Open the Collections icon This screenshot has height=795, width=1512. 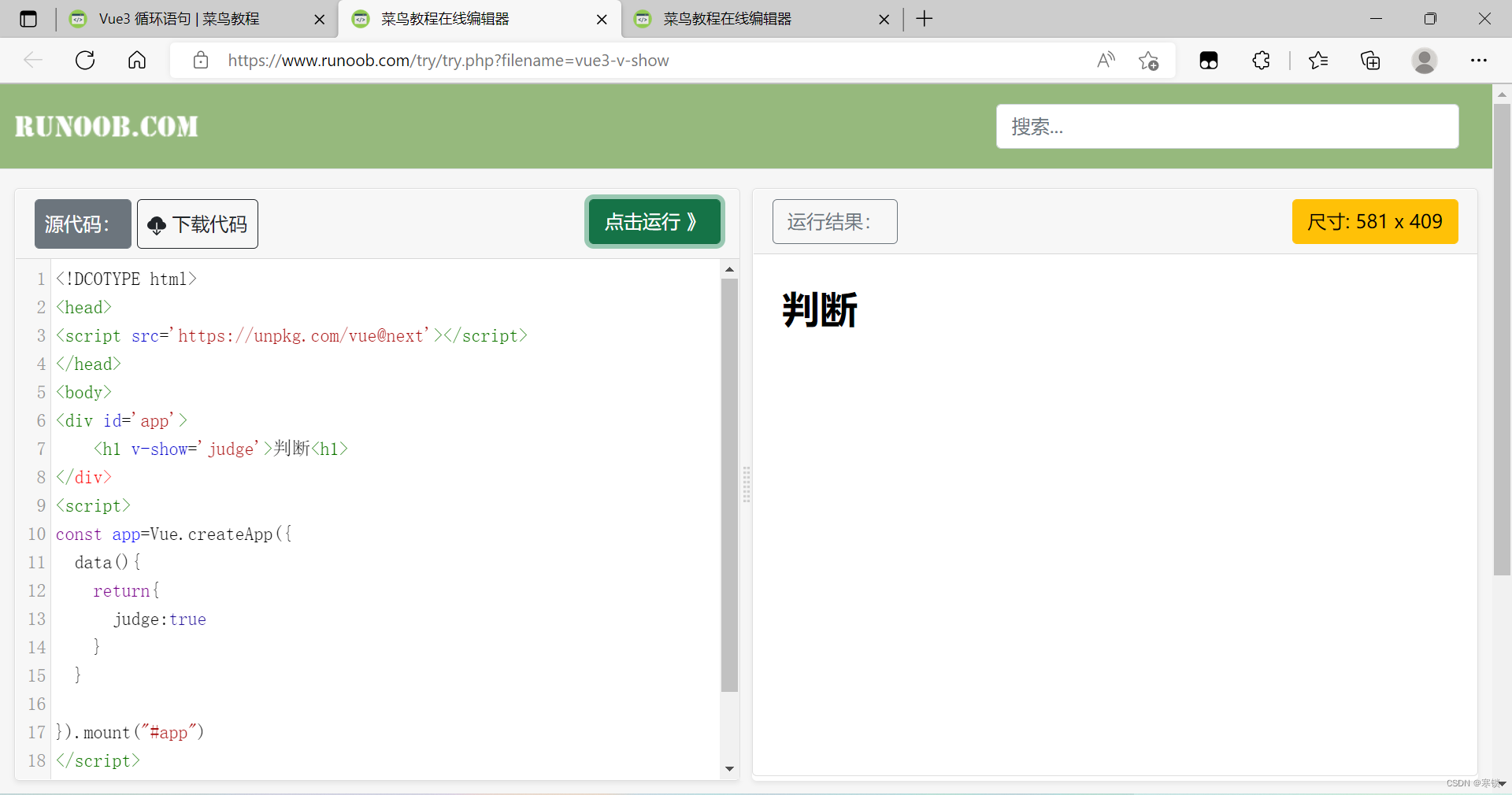point(1370,61)
